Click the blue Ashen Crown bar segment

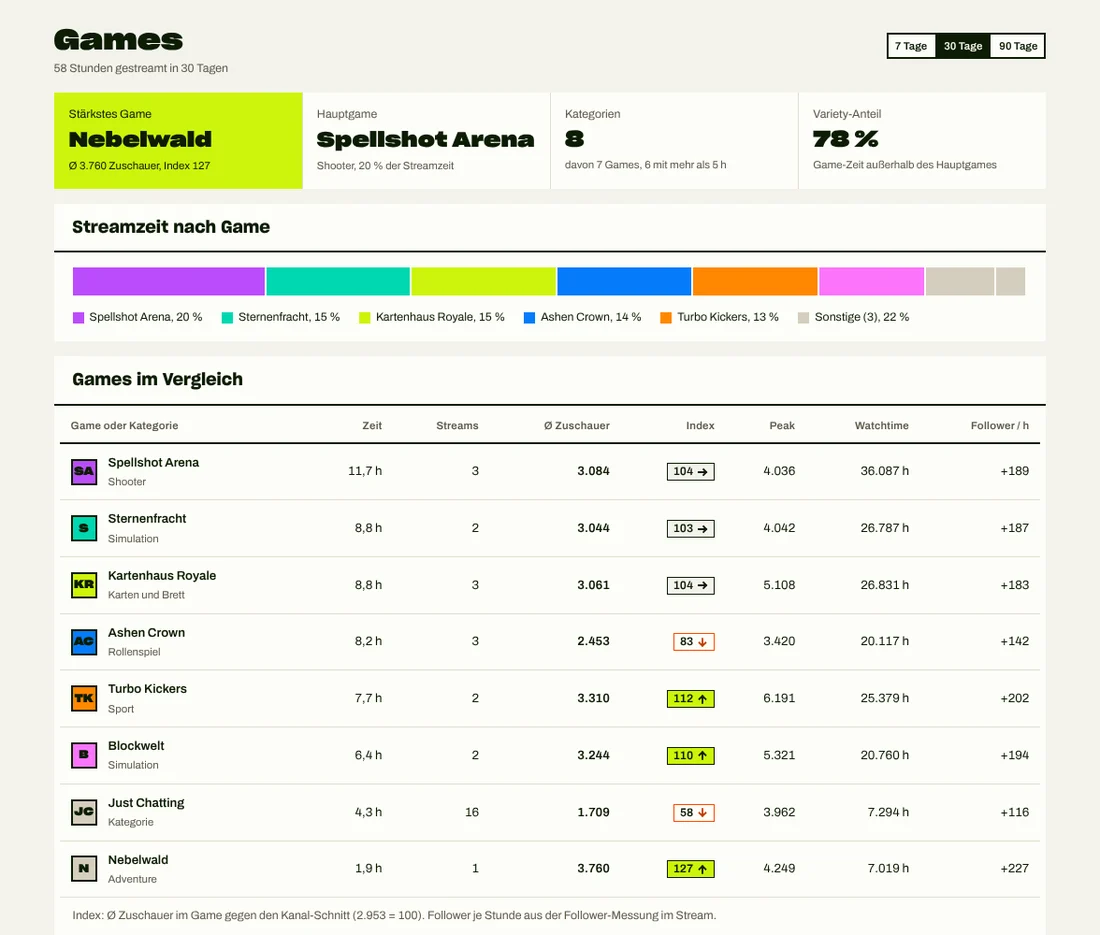pyautogui.click(x=624, y=281)
